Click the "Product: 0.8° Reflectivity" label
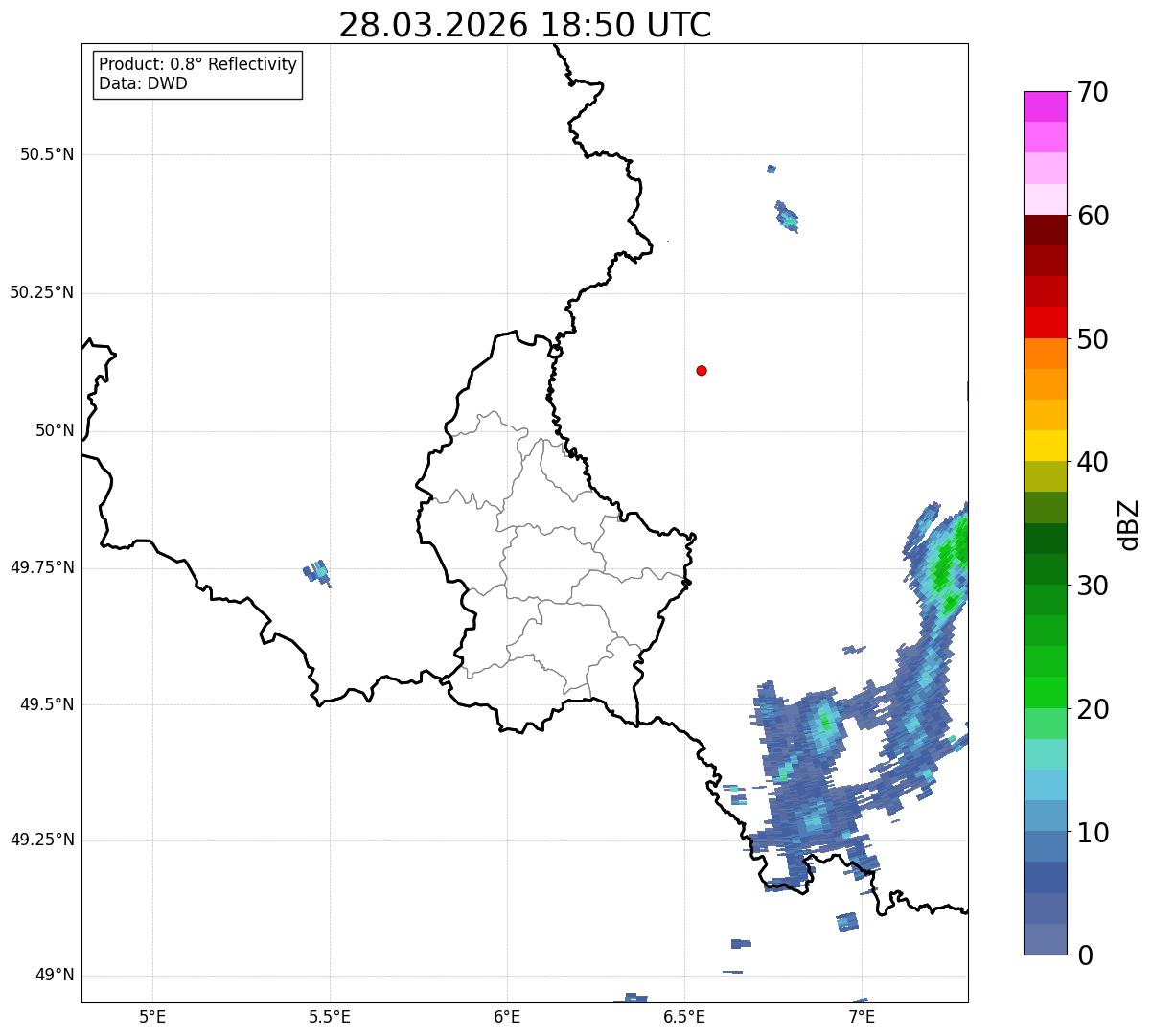This screenshot has height=1036, width=1152. tap(198, 64)
